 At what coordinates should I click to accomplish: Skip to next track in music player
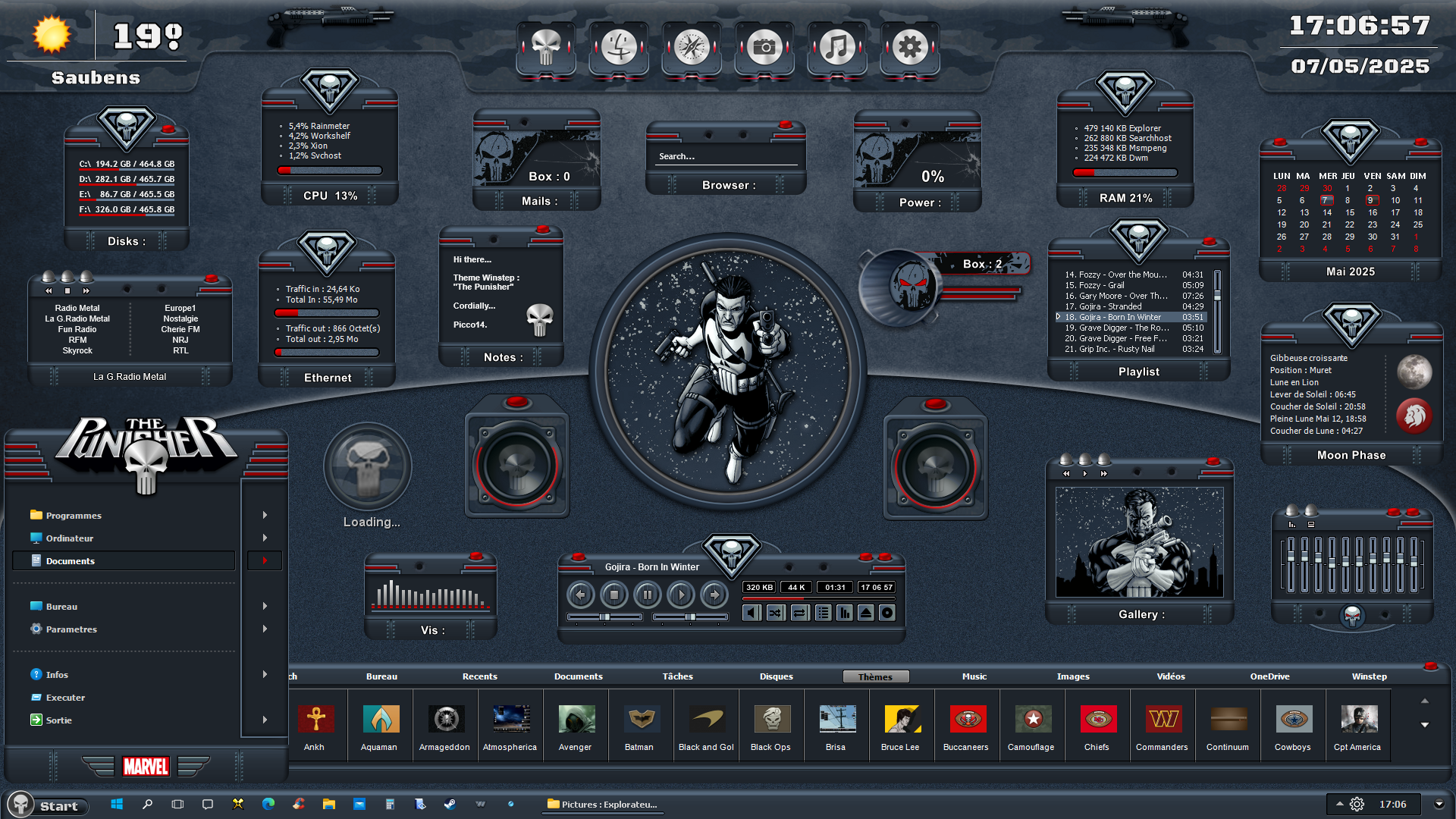tap(714, 595)
